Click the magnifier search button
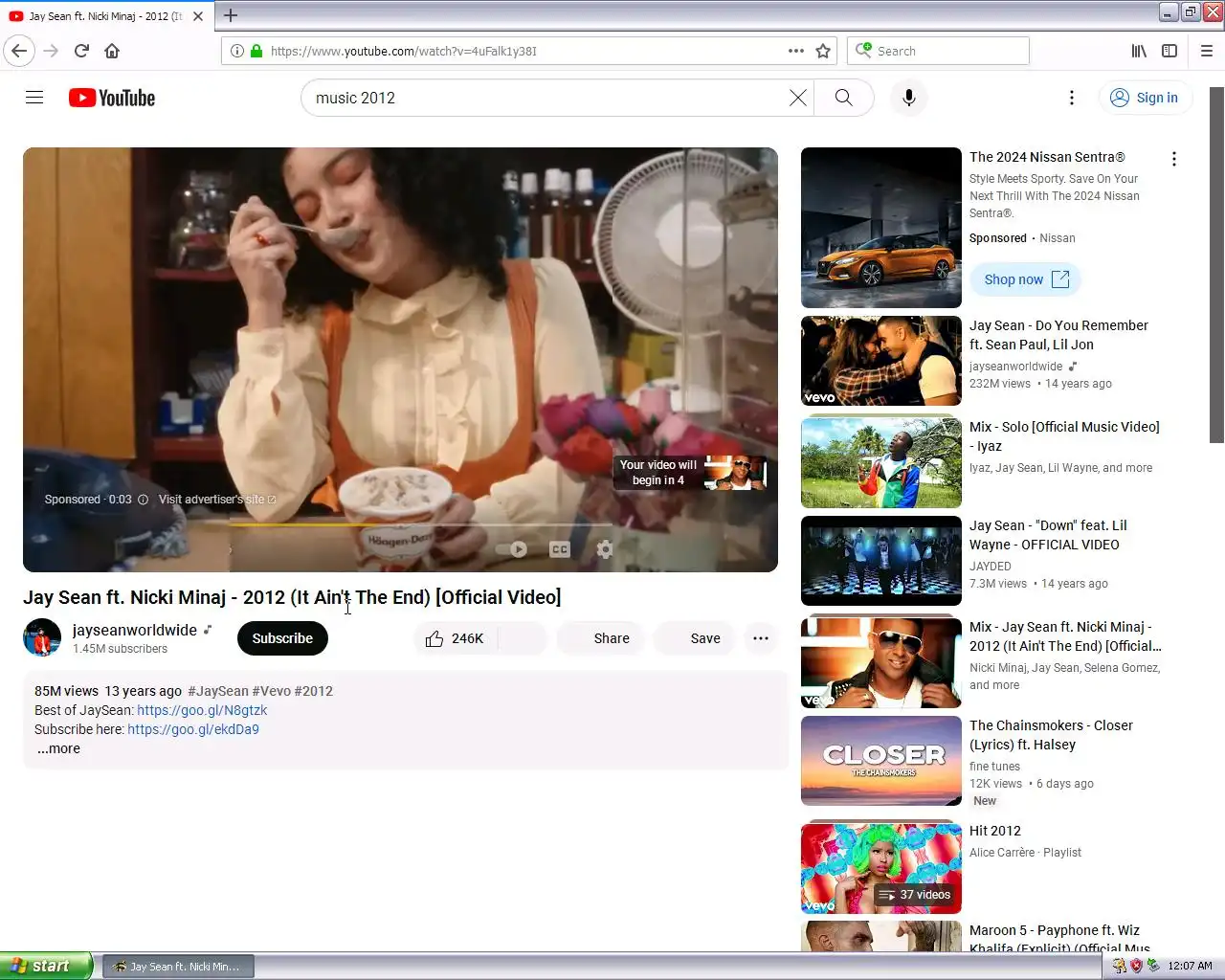1225x980 pixels. [843, 98]
